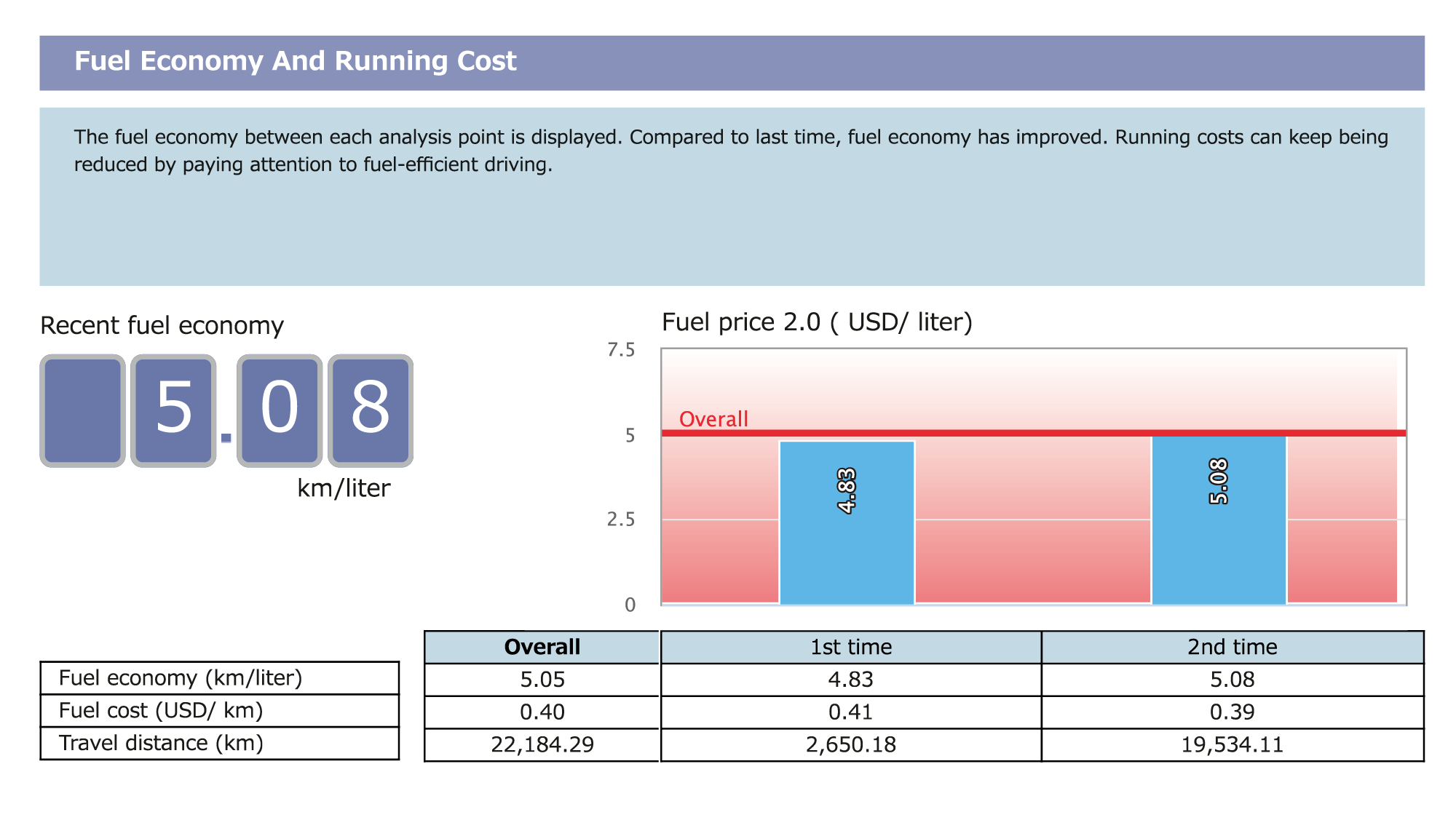Select the 1st time column header

[x=850, y=647]
